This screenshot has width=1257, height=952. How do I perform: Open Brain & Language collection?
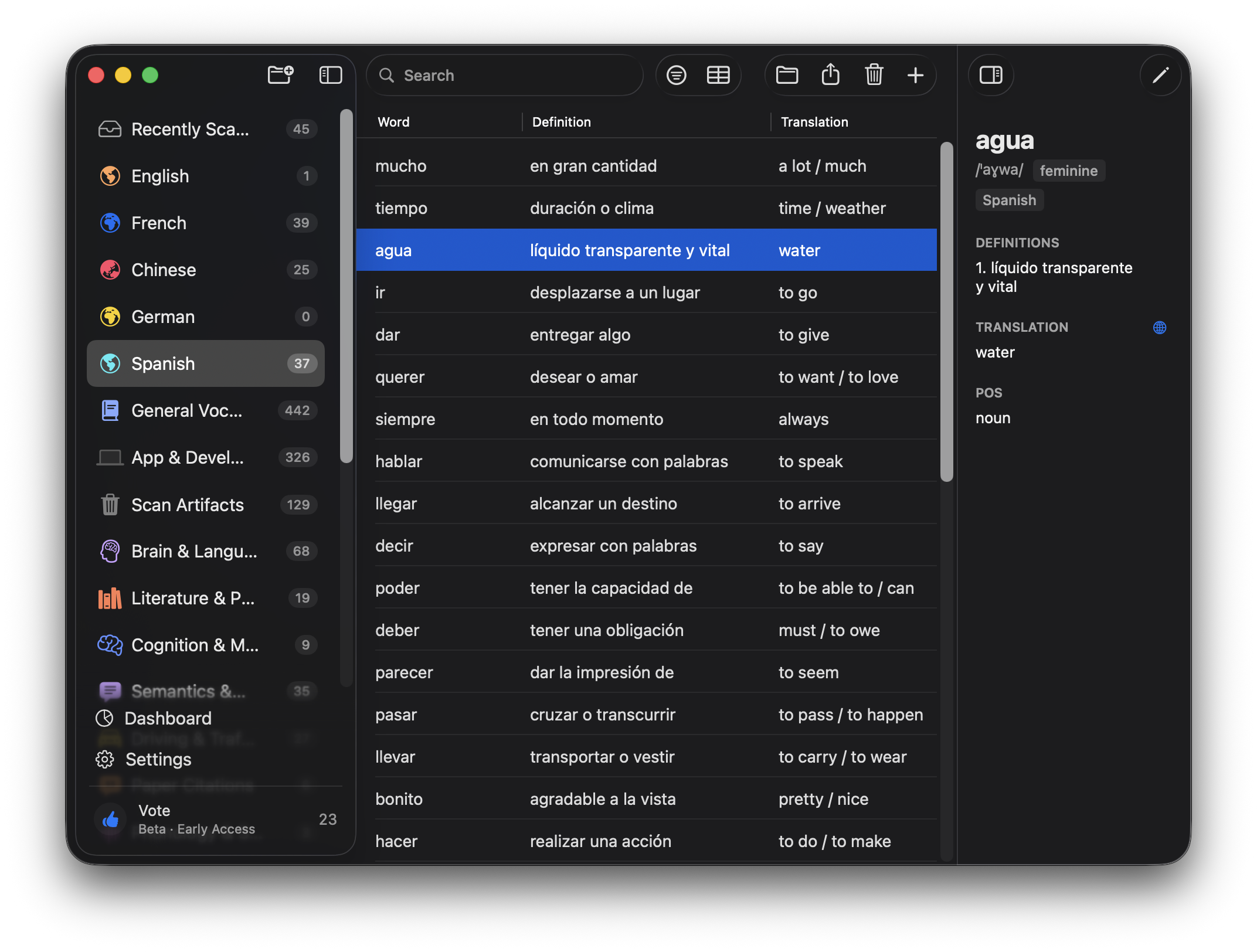point(206,551)
